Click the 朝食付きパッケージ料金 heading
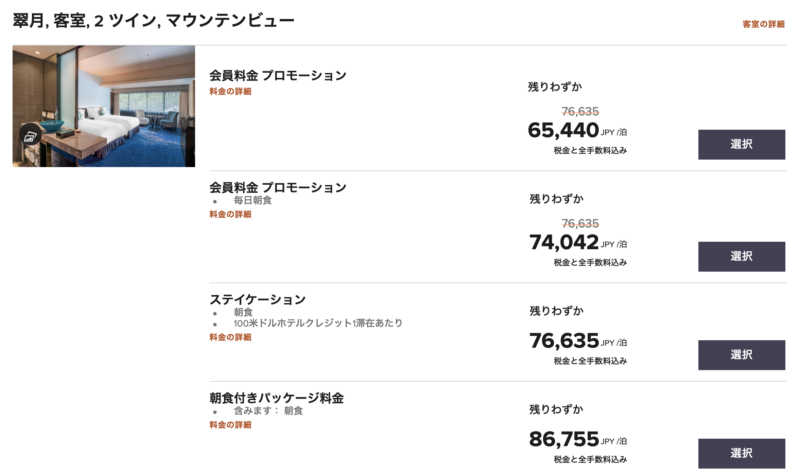This screenshot has height=474, width=800. [x=277, y=398]
